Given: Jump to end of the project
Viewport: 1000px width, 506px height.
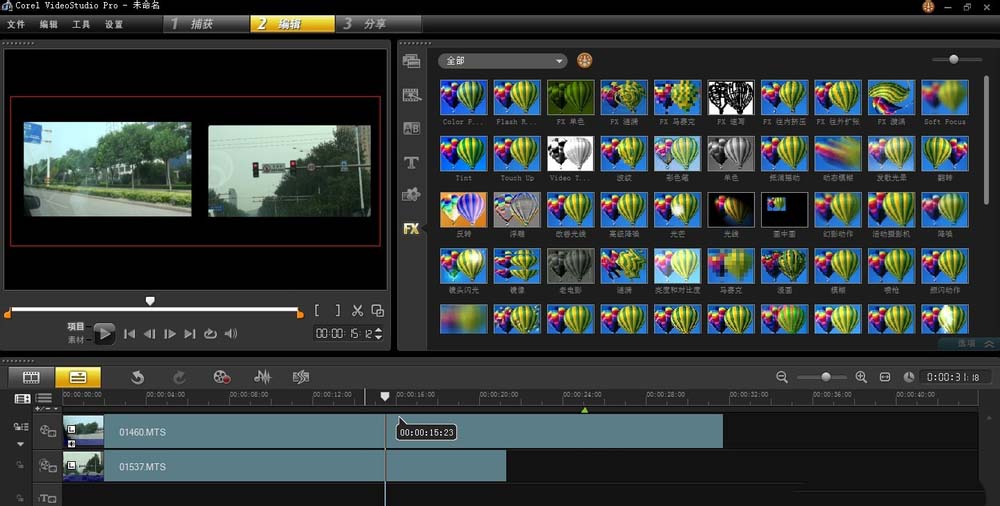Looking at the screenshot, I should [x=190, y=334].
